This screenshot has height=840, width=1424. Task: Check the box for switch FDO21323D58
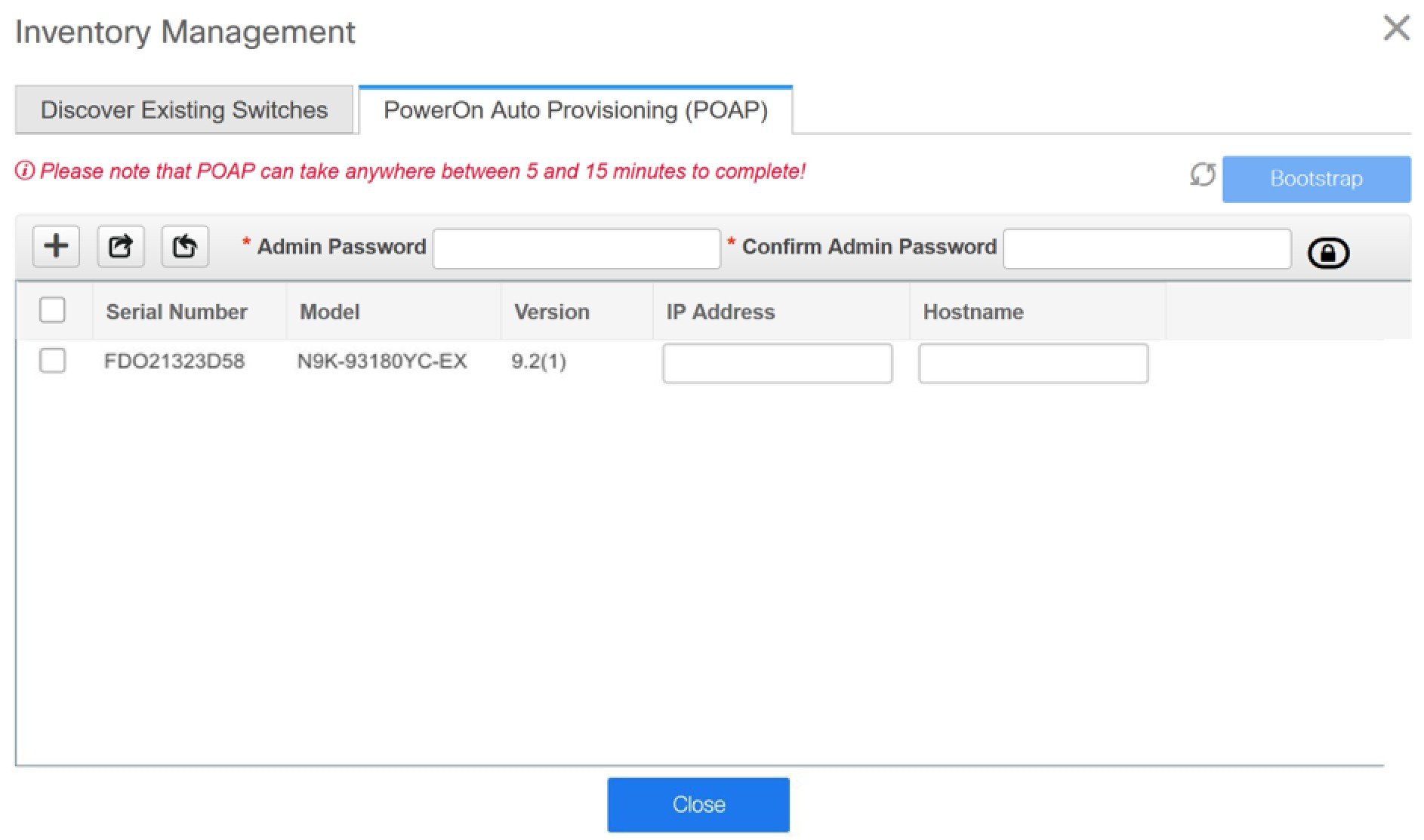pyautogui.click(x=52, y=360)
